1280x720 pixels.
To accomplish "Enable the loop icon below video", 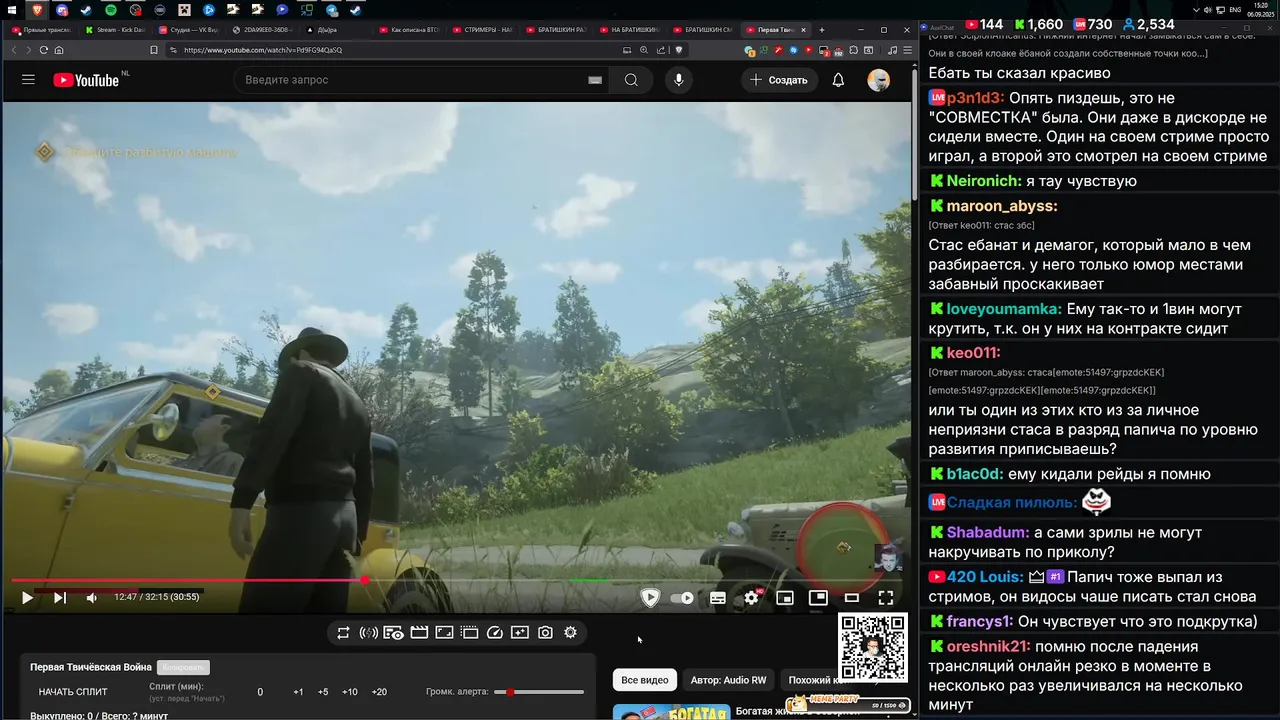I will tap(343, 633).
